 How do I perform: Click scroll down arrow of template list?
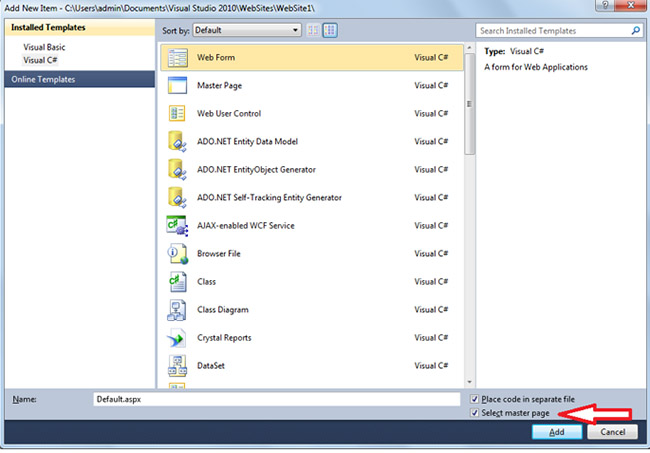point(469,382)
